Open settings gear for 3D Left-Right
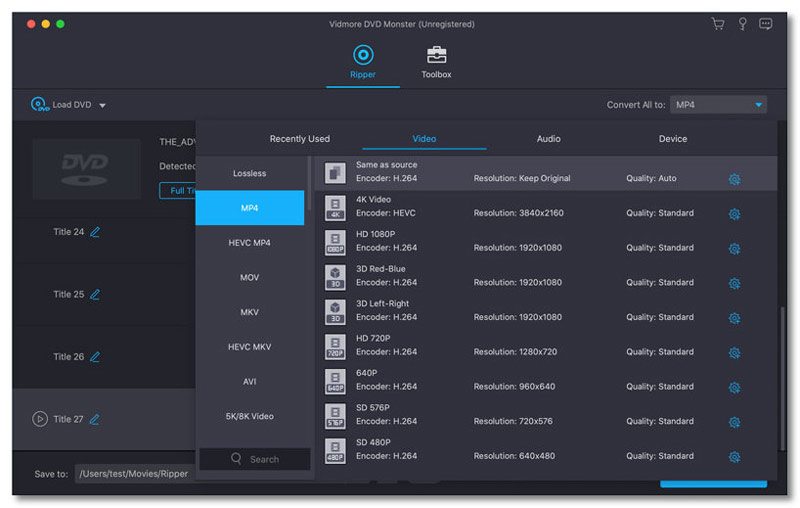The height and width of the screenshot is (508, 800). tap(734, 318)
